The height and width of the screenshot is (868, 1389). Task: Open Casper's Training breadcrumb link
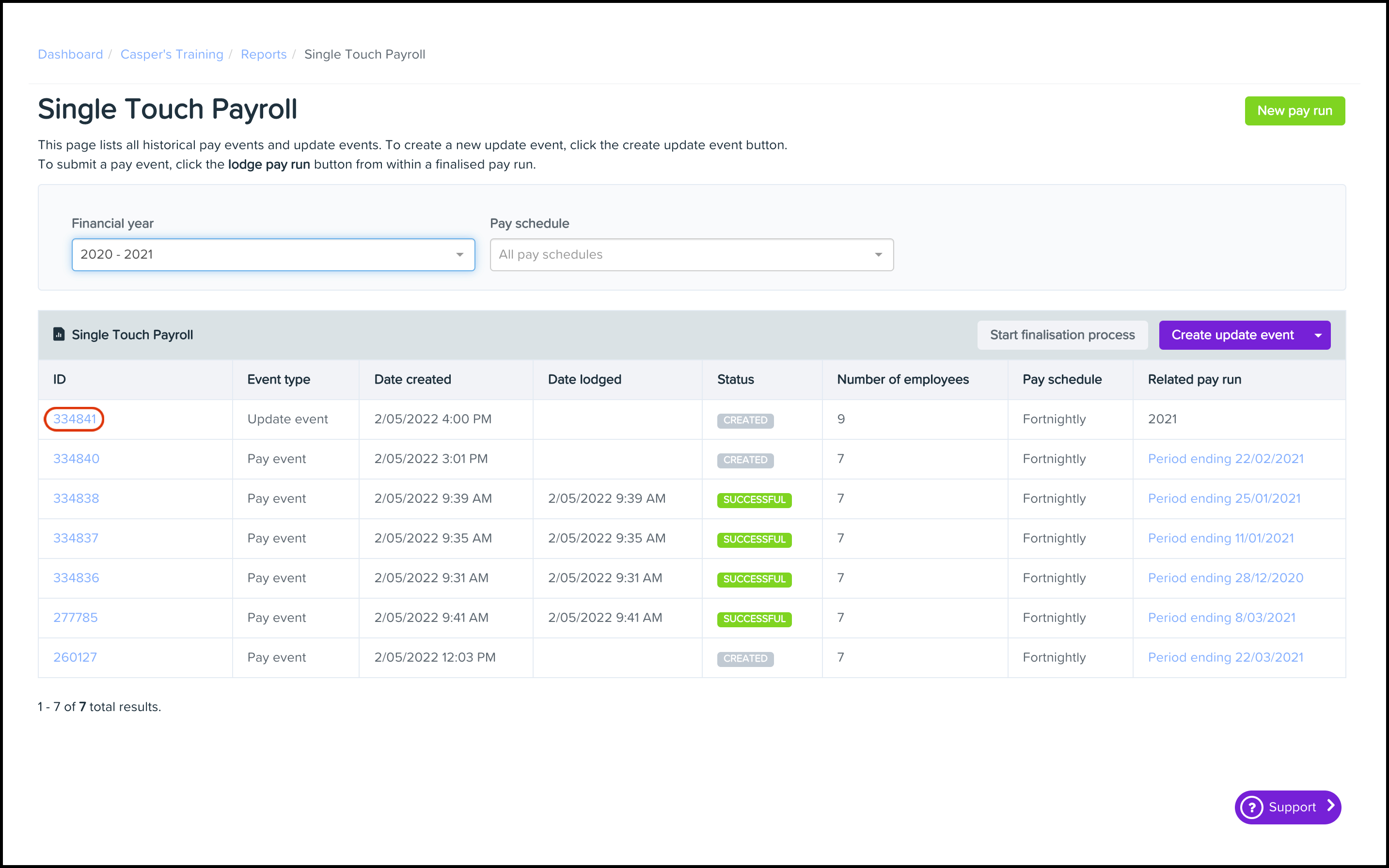pyautogui.click(x=172, y=55)
